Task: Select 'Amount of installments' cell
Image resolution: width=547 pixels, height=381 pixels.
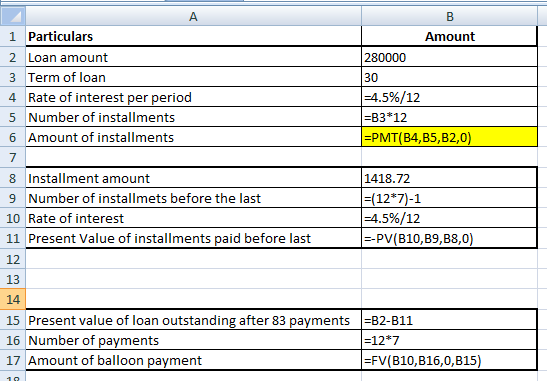Action: click(193, 137)
